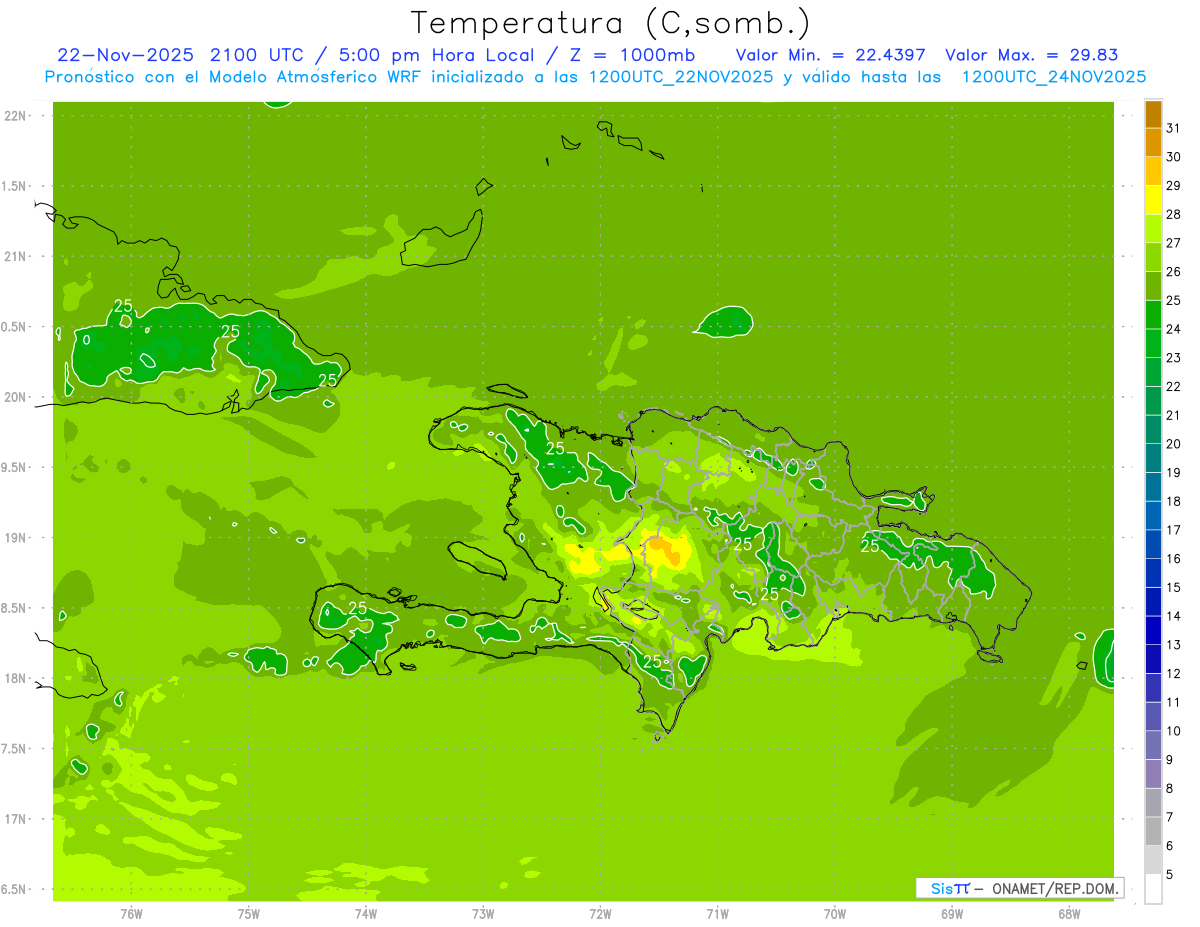Pick the lime swatch between 27 and 28

point(1153,229)
